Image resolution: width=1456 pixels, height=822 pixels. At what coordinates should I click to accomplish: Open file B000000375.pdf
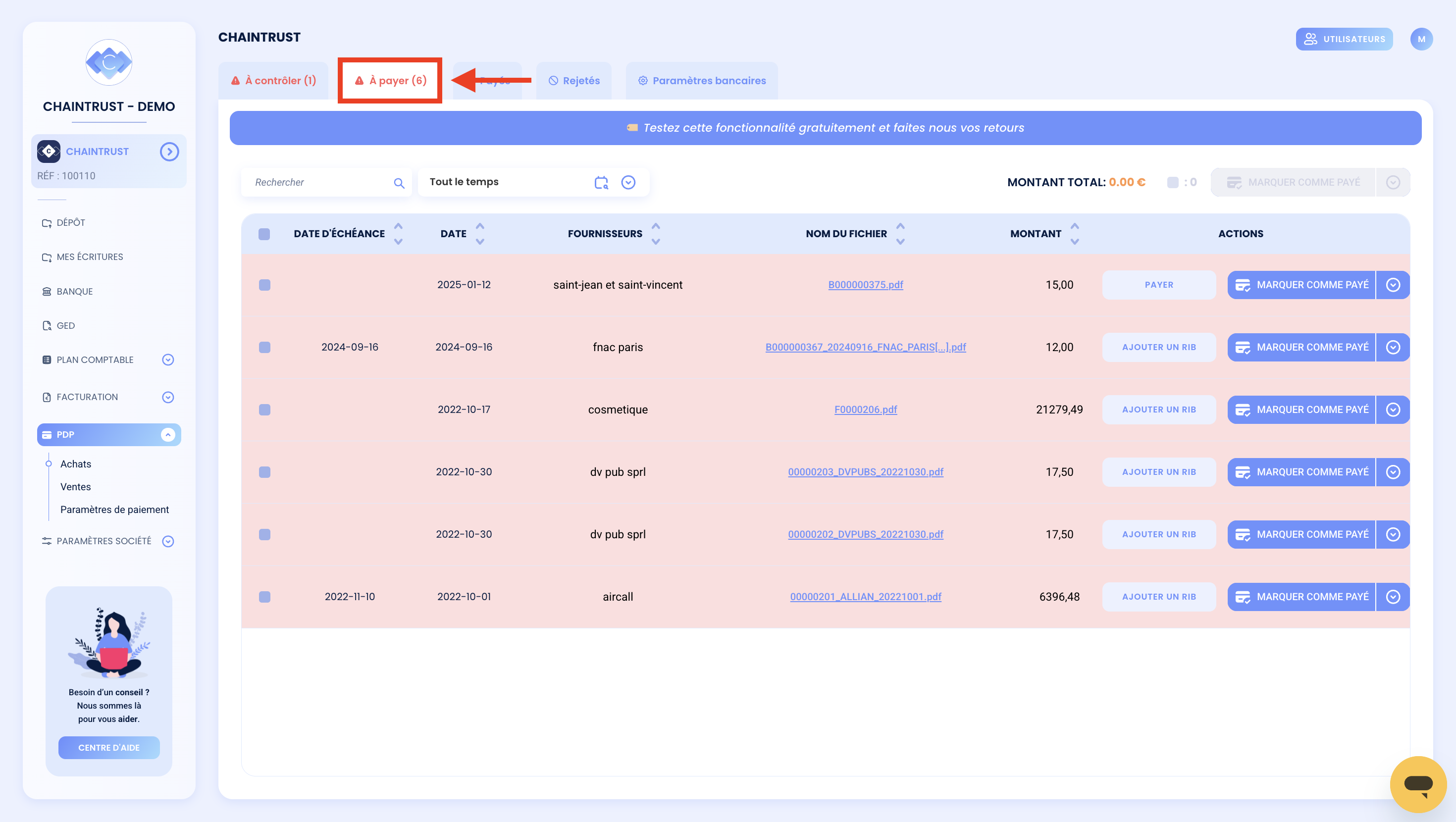865,285
